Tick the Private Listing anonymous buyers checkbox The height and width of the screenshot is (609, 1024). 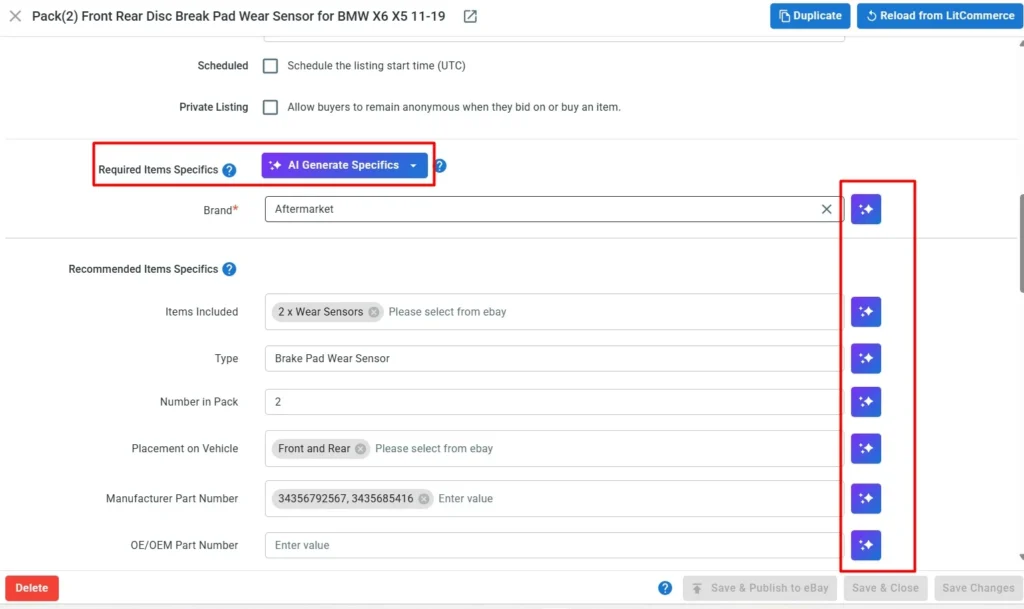[x=270, y=107]
